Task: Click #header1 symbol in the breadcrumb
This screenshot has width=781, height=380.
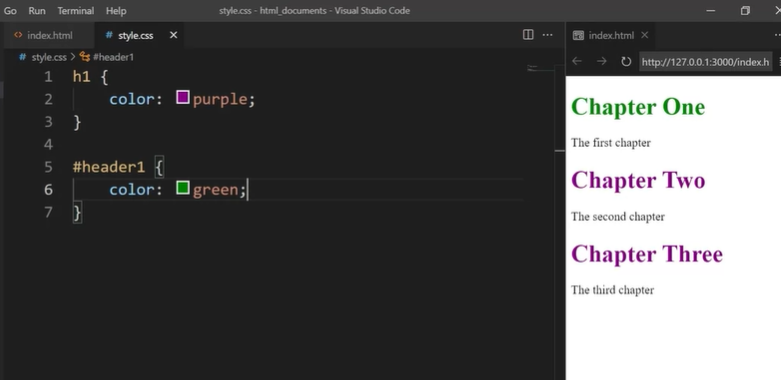Action: coord(113,57)
